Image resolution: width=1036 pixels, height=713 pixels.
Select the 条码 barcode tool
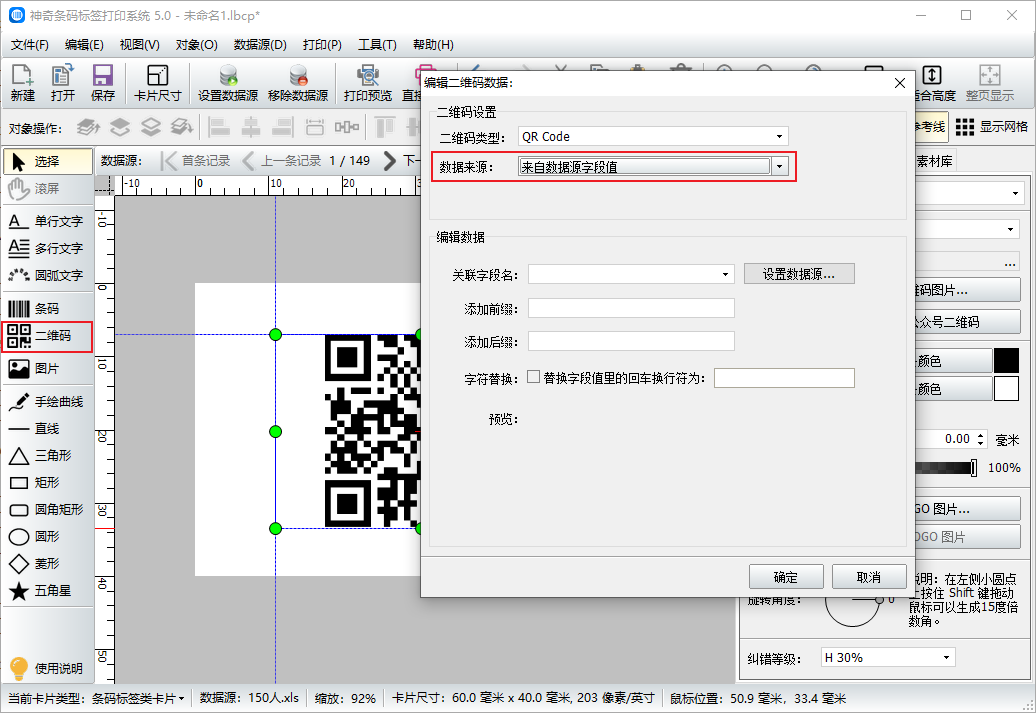[x=48, y=309]
